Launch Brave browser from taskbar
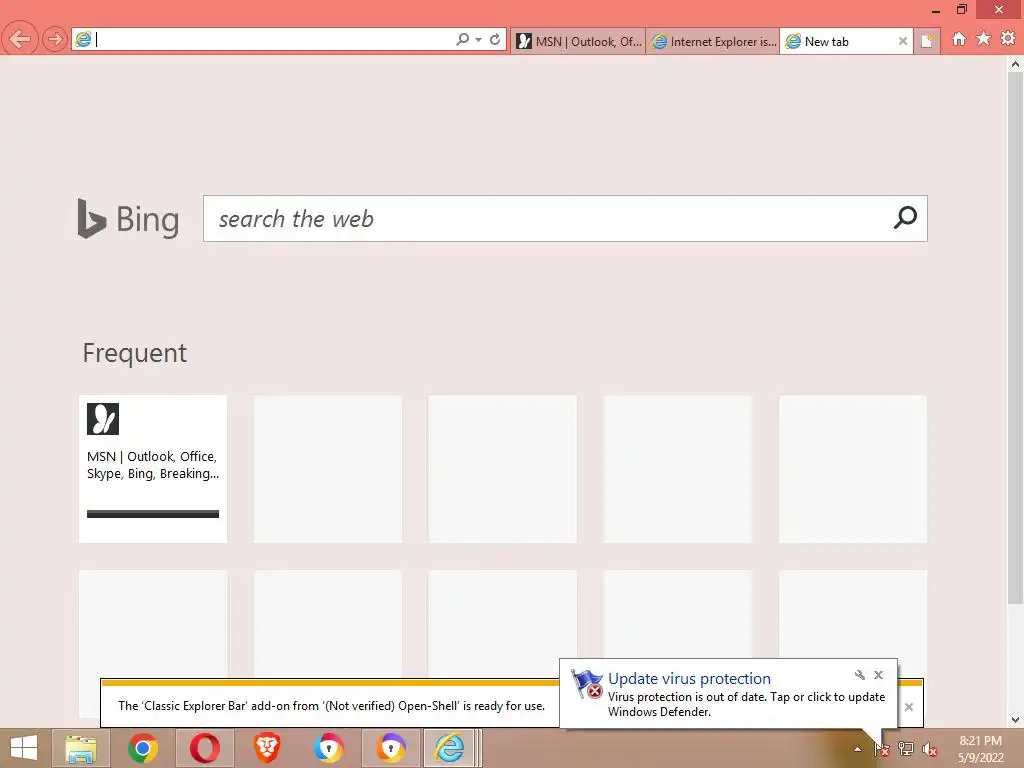Image resolution: width=1024 pixels, height=768 pixels. (x=267, y=748)
